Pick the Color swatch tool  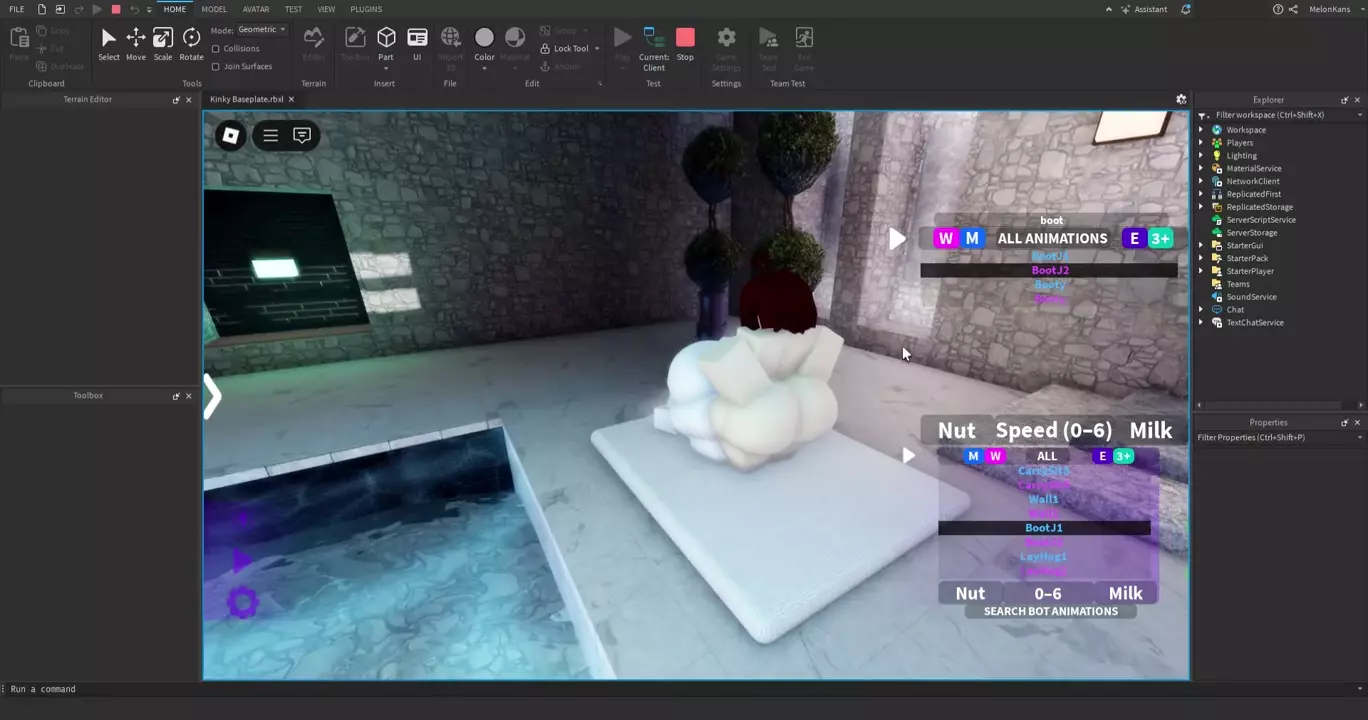484,43
